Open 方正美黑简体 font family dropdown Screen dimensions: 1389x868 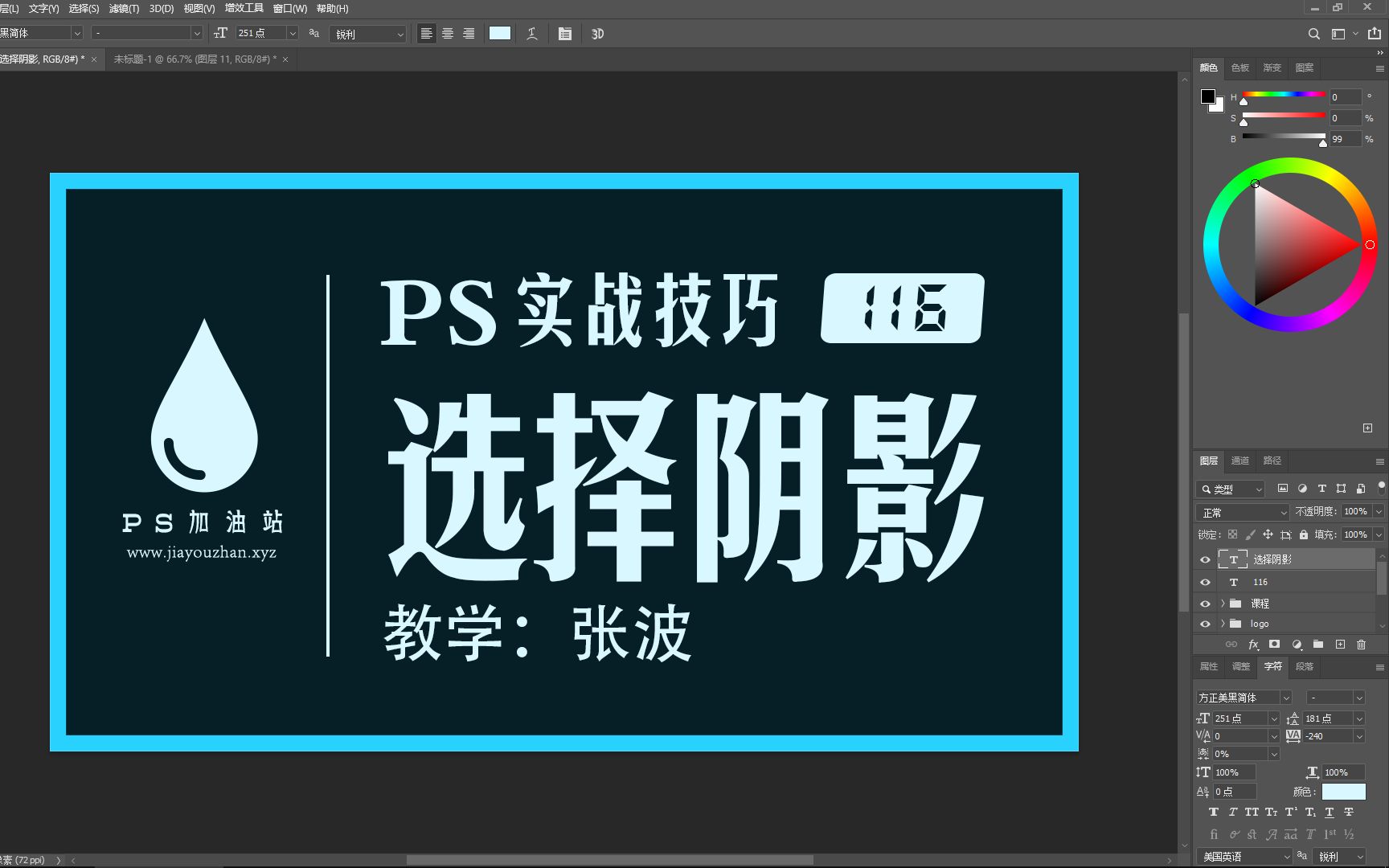click(1285, 698)
